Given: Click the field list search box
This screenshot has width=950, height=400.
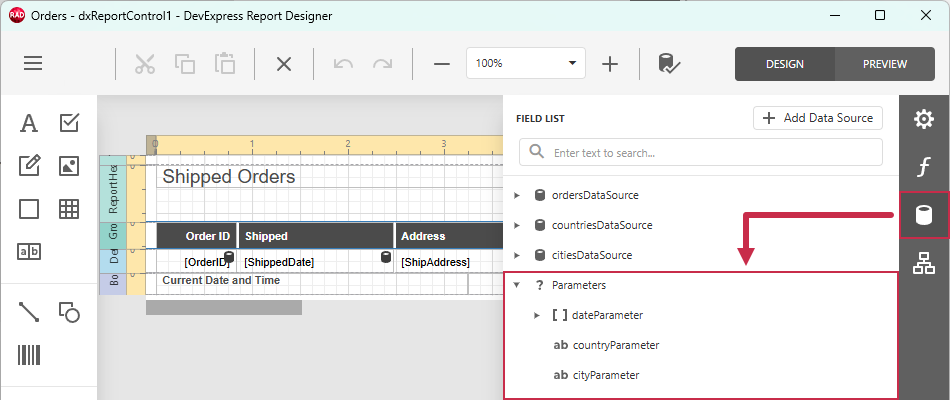Looking at the screenshot, I should 701,152.
